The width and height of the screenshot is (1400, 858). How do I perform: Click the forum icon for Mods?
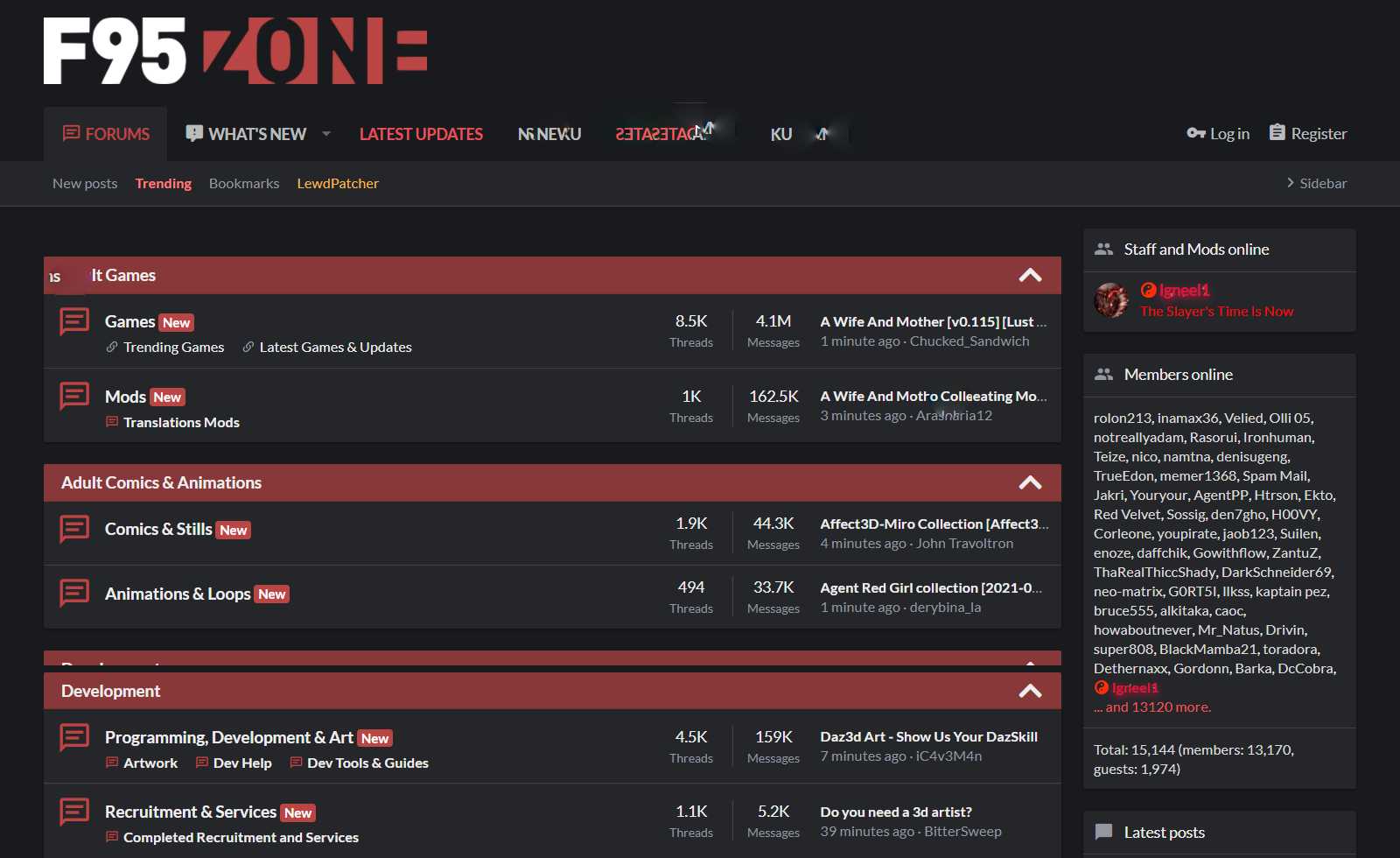[x=74, y=397]
